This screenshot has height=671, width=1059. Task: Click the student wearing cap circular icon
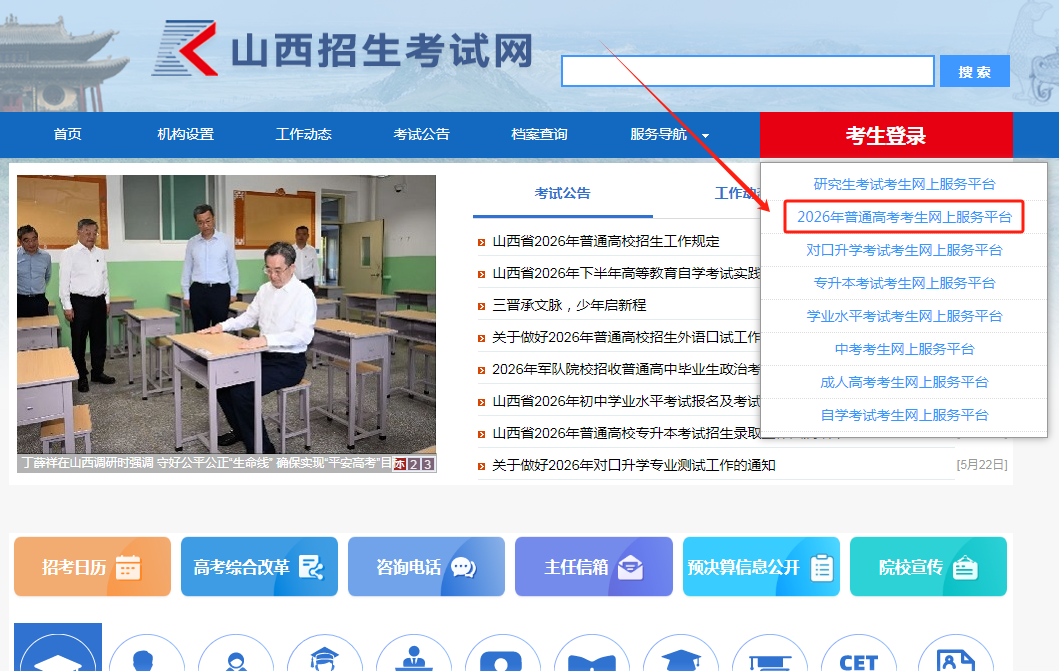[x=324, y=653]
